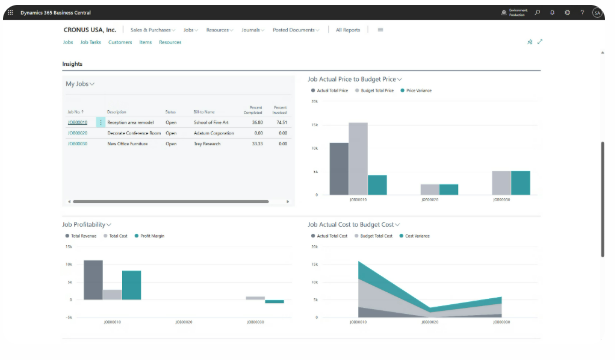Click the expand page arrows icon
Viewport: 615px width, 360px height.
pyautogui.click(x=540, y=42)
